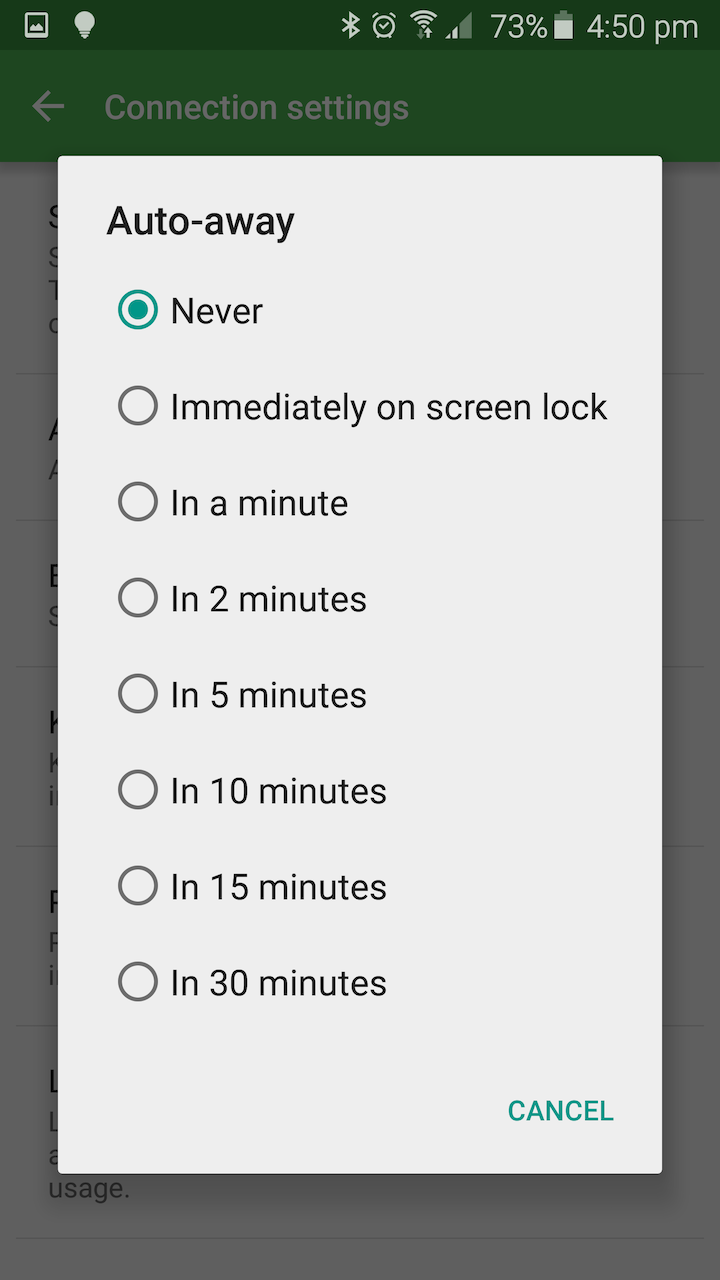Image resolution: width=720 pixels, height=1280 pixels.
Task: Select the Never radio button
Action: (x=138, y=310)
